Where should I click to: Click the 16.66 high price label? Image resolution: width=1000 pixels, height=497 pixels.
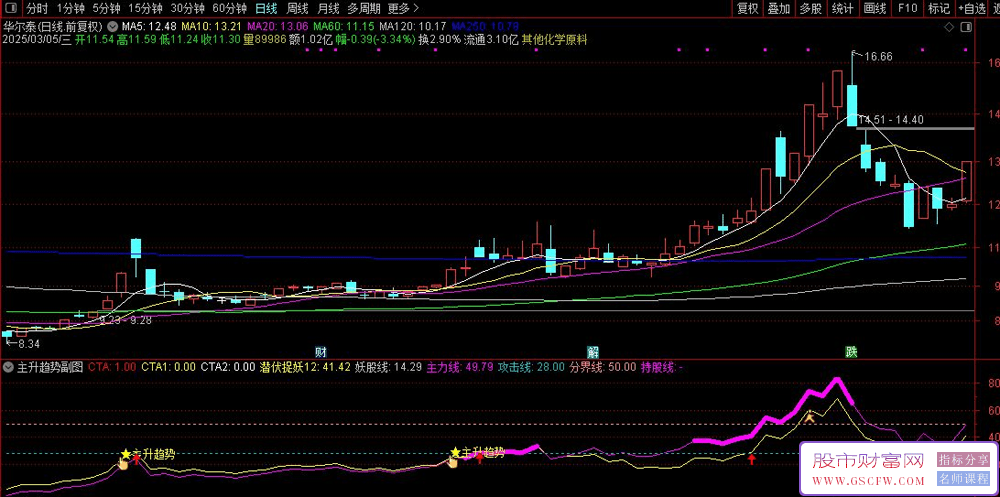878,57
